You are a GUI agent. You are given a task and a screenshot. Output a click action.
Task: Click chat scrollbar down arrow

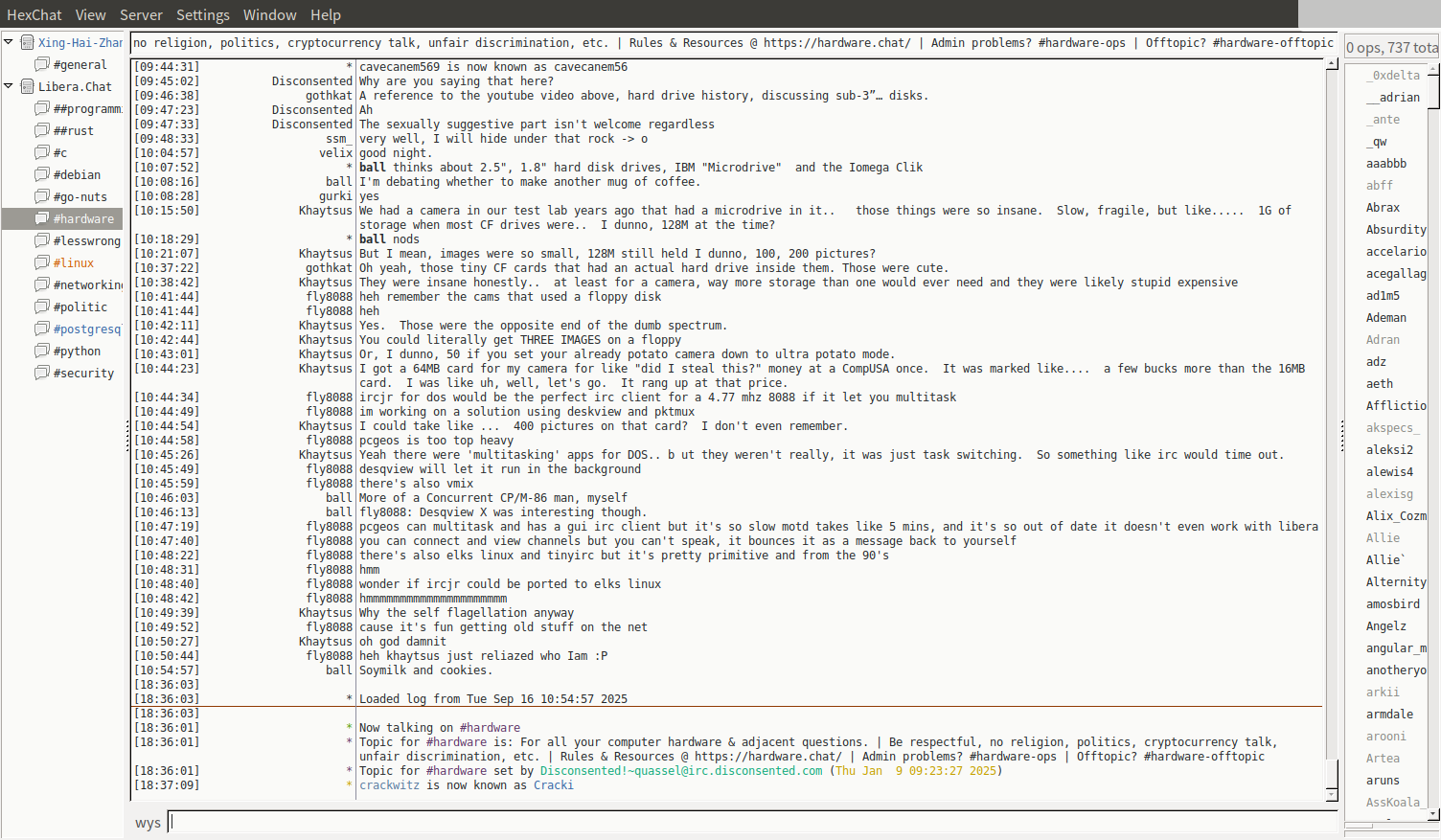1332,795
